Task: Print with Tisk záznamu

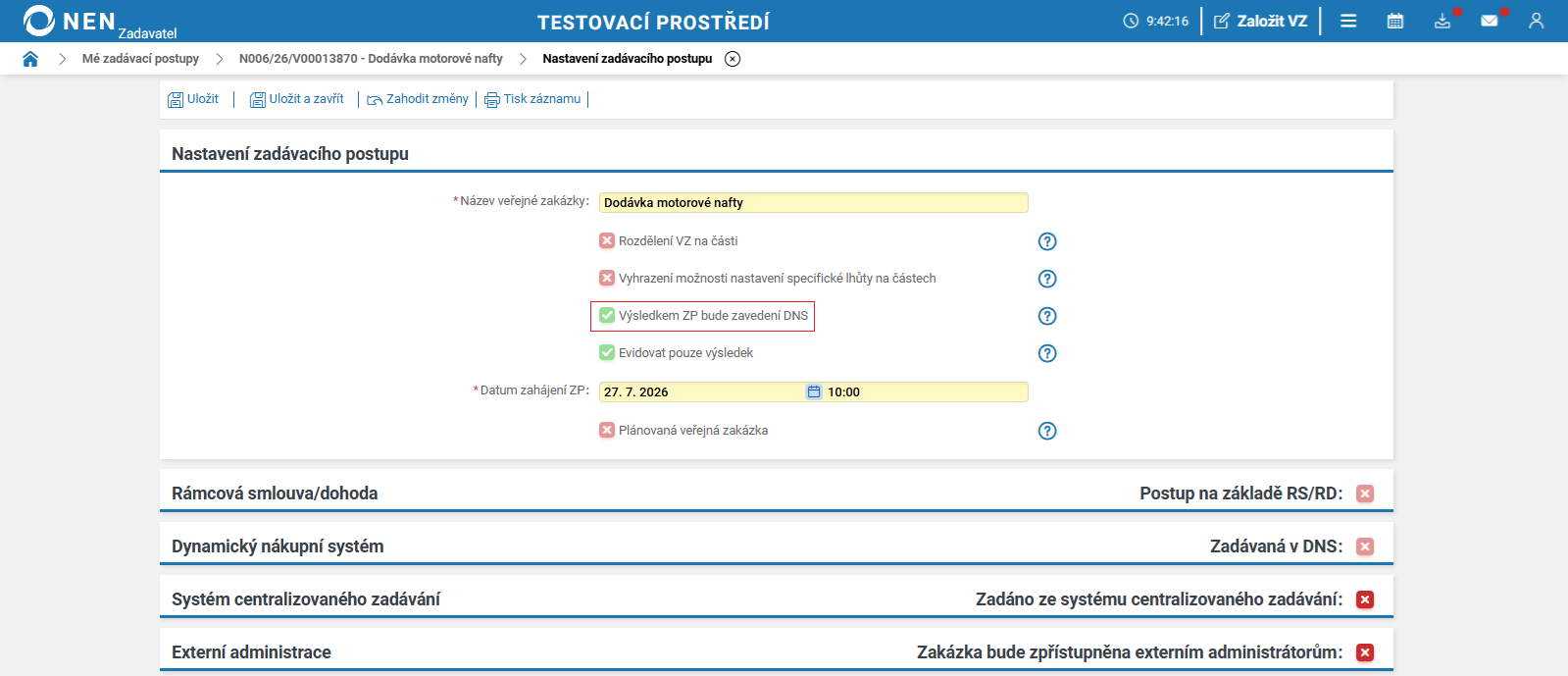Action: click(x=532, y=99)
